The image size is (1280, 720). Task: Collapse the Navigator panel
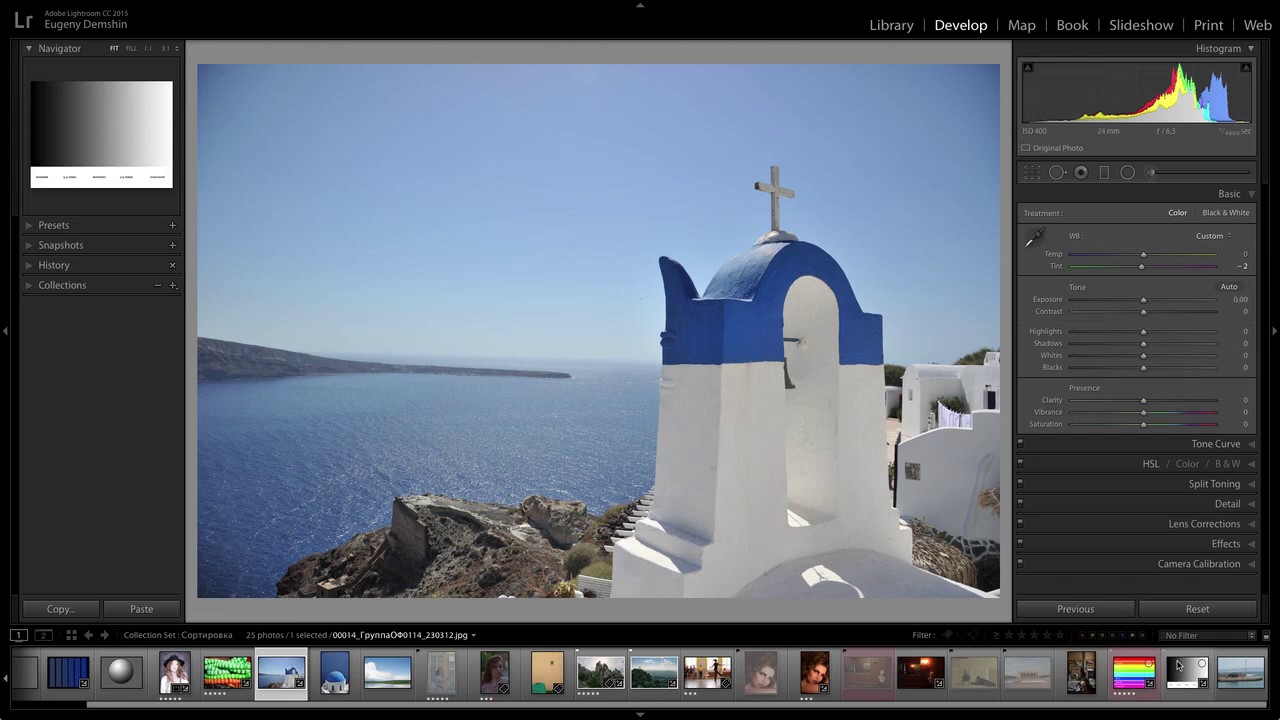pyautogui.click(x=28, y=48)
